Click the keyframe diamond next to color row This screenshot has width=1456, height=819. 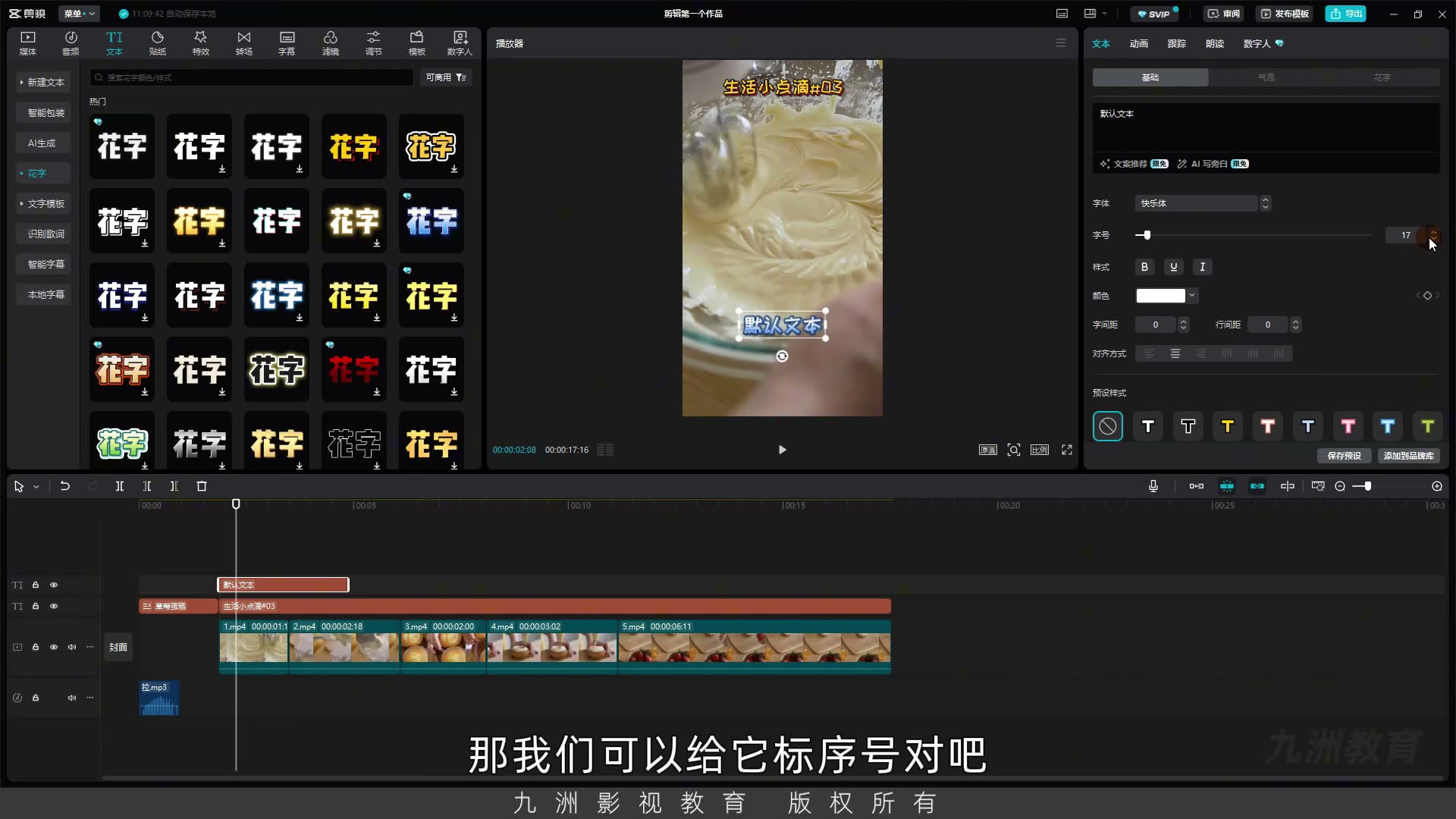pyautogui.click(x=1427, y=296)
